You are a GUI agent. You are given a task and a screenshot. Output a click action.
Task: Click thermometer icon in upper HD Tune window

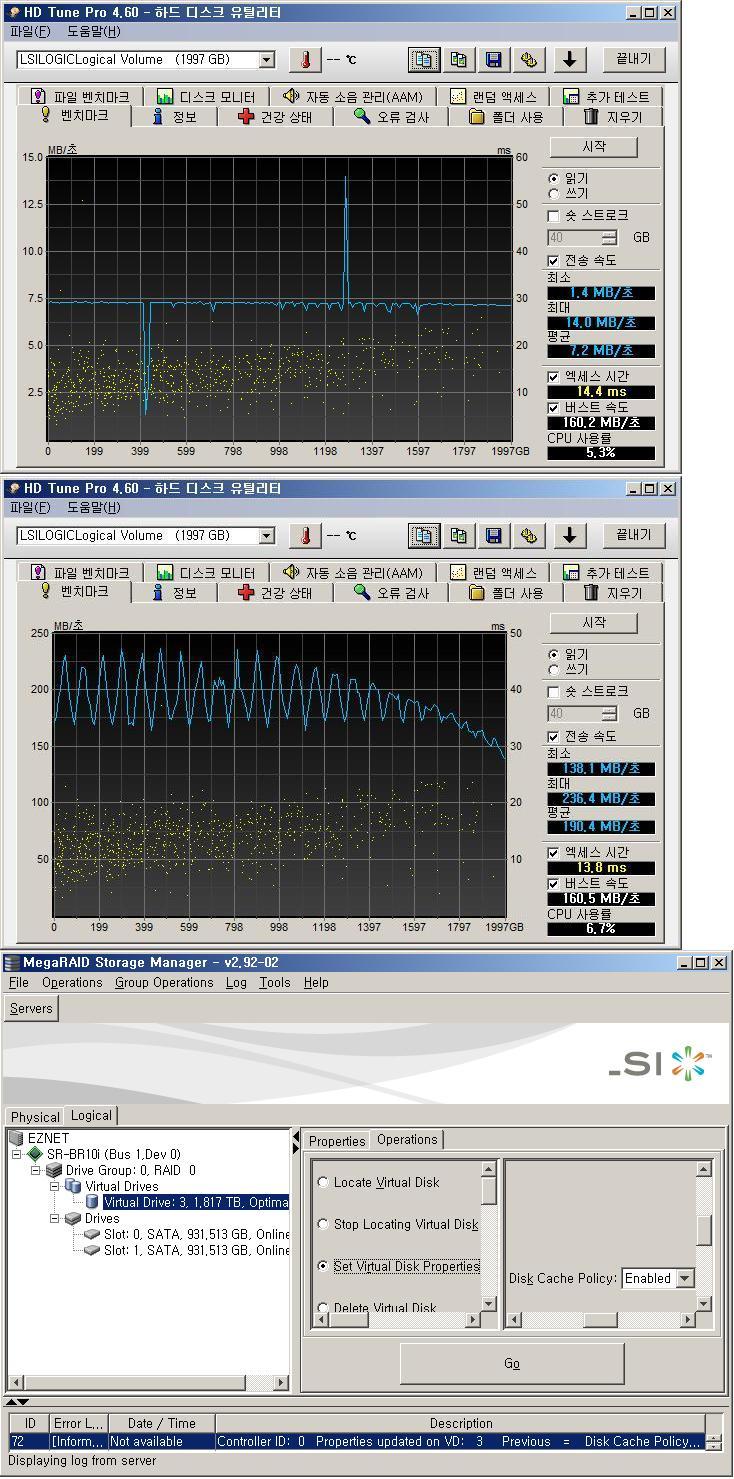coord(305,59)
